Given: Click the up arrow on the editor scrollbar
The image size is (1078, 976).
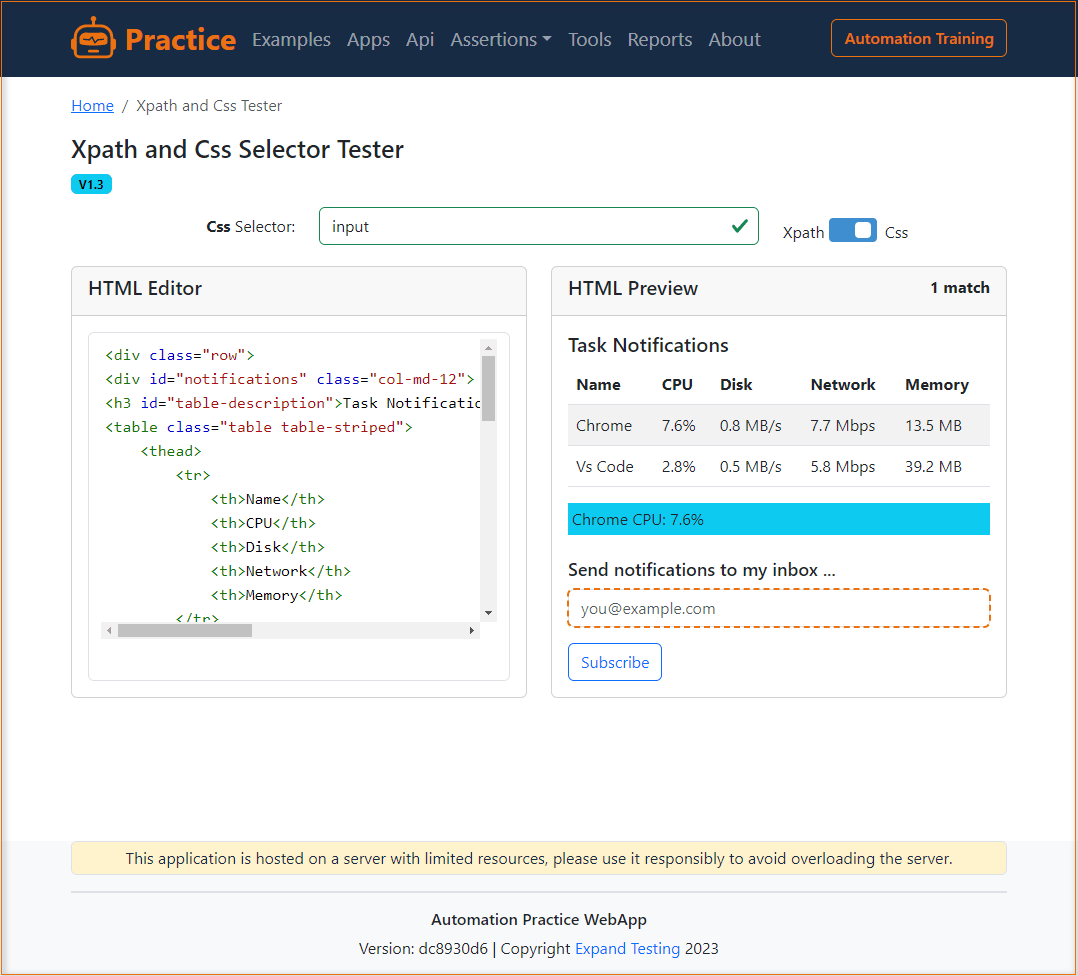Looking at the screenshot, I should 488,346.
